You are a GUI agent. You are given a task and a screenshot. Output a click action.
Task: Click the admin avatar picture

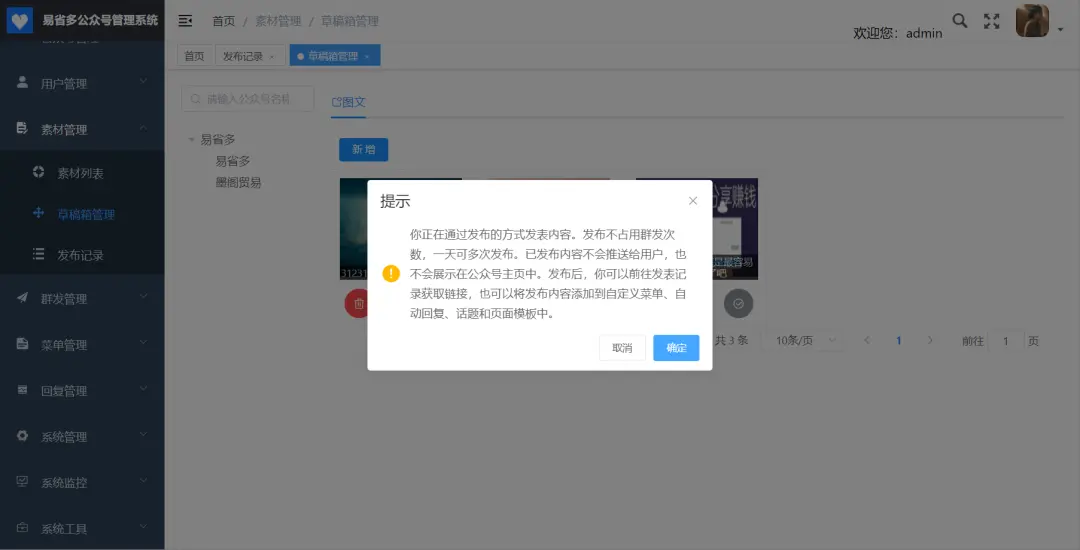[x=1032, y=21]
